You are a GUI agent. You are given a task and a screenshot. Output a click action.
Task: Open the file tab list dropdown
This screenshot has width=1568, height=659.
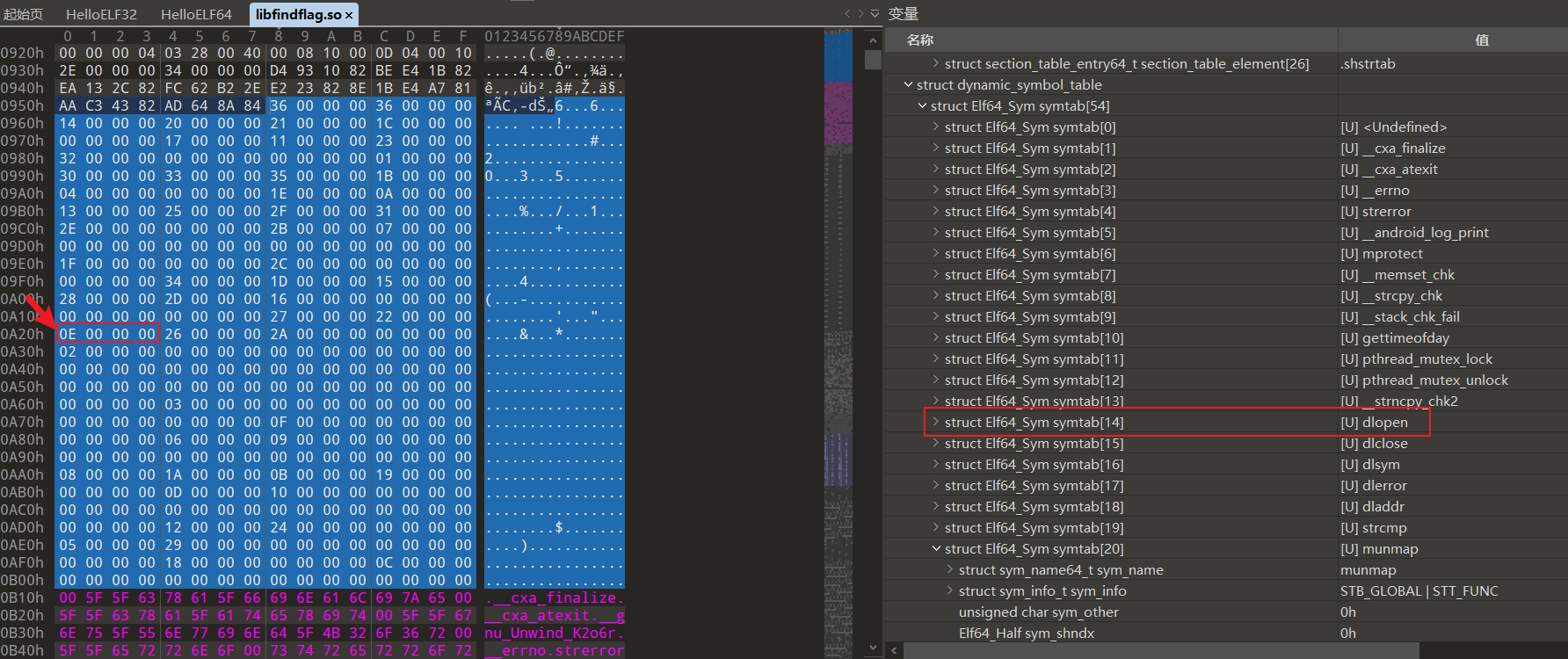[875, 13]
